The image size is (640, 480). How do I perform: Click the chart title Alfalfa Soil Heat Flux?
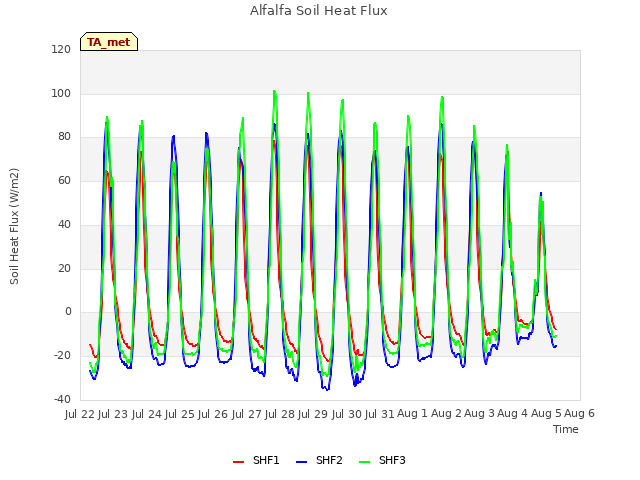319,10
